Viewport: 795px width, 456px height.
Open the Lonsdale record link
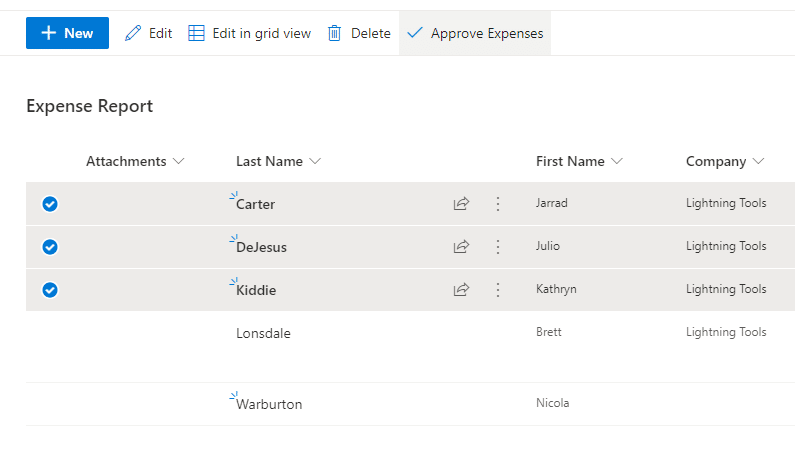pyautogui.click(x=263, y=333)
